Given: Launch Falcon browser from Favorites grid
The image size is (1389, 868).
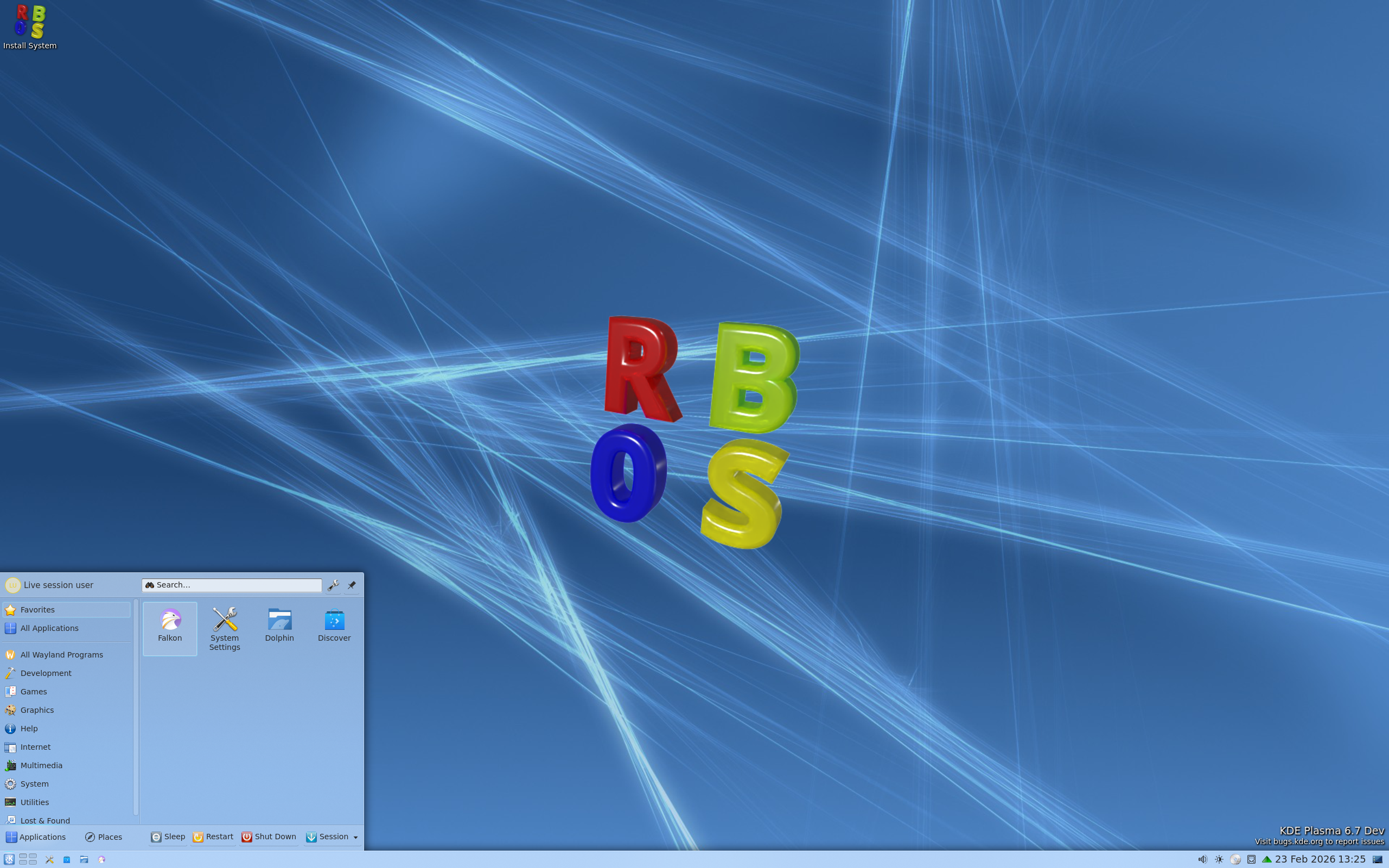Looking at the screenshot, I should click(x=170, y=628).
